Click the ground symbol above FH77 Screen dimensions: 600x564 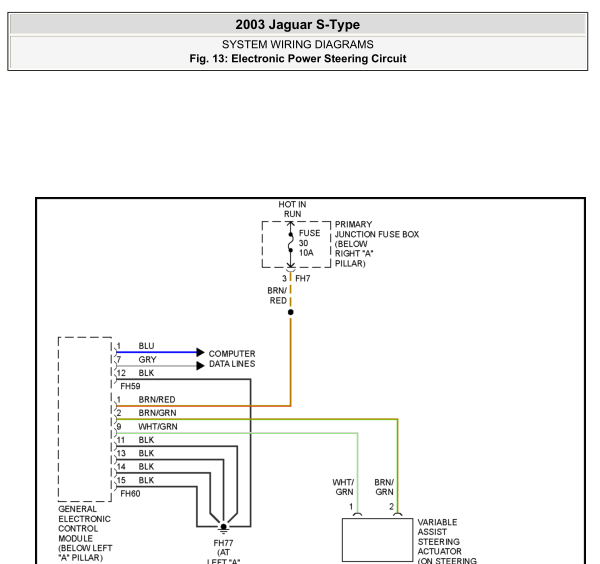click(223, 528)
